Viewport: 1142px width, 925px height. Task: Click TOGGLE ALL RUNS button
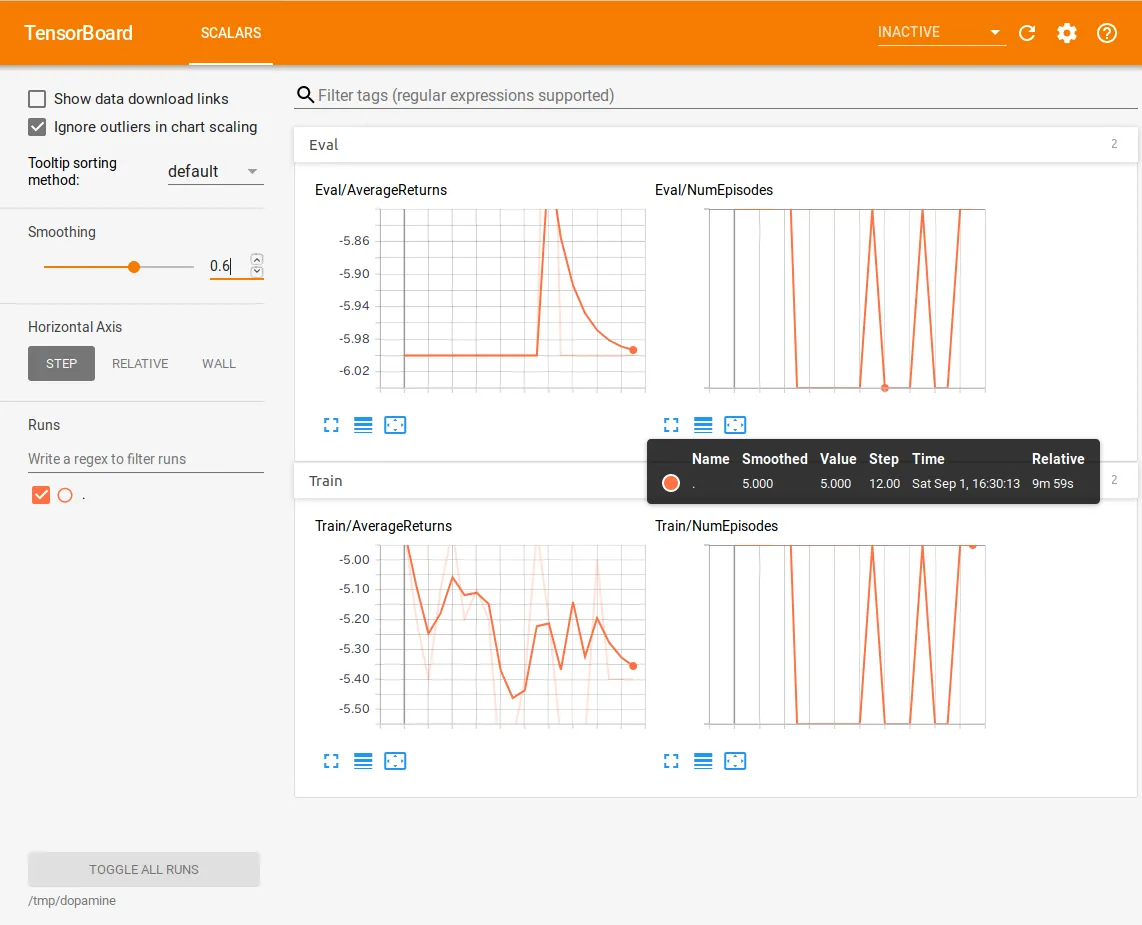[143, 870]
